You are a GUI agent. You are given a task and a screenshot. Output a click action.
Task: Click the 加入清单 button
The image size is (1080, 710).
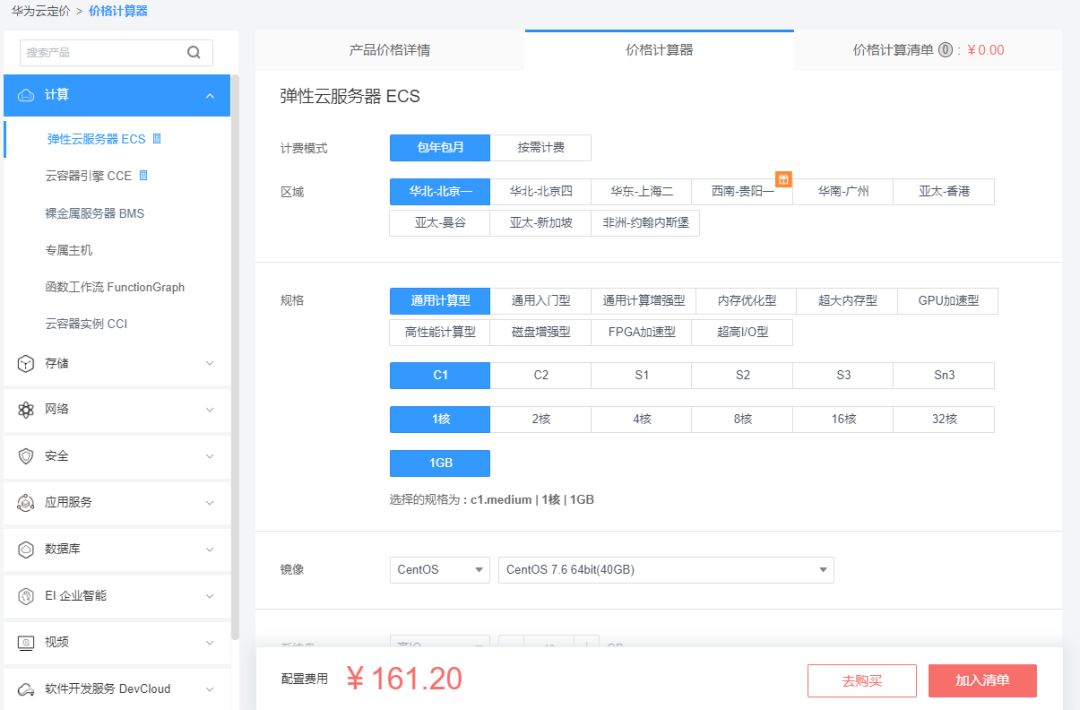(982, 680)
